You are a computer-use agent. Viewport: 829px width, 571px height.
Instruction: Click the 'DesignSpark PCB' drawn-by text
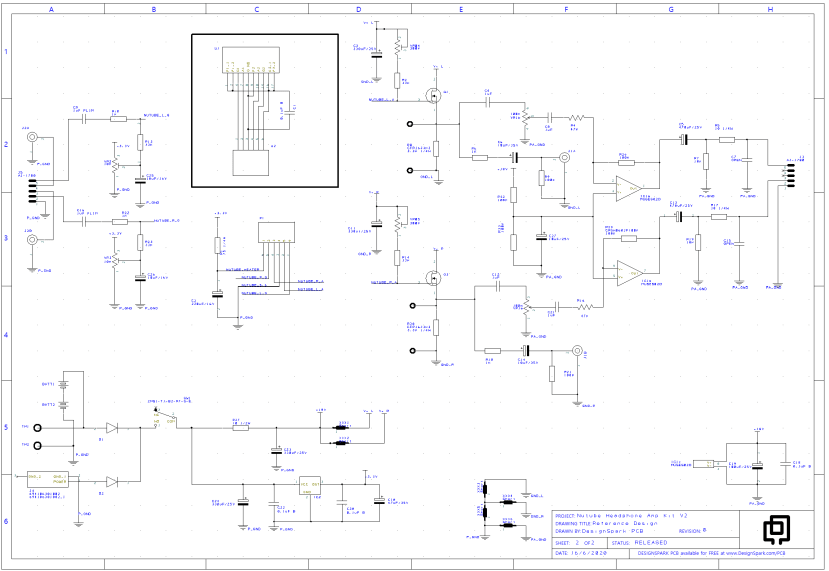tap(612, 531)
